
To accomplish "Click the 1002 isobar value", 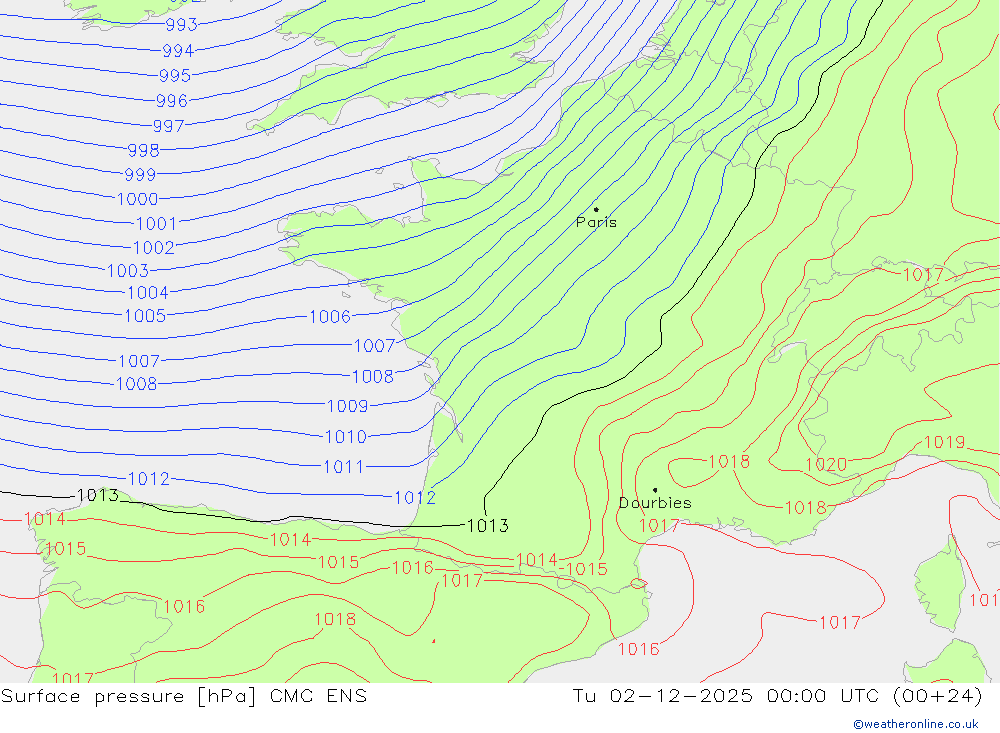I will coord(153,248).
